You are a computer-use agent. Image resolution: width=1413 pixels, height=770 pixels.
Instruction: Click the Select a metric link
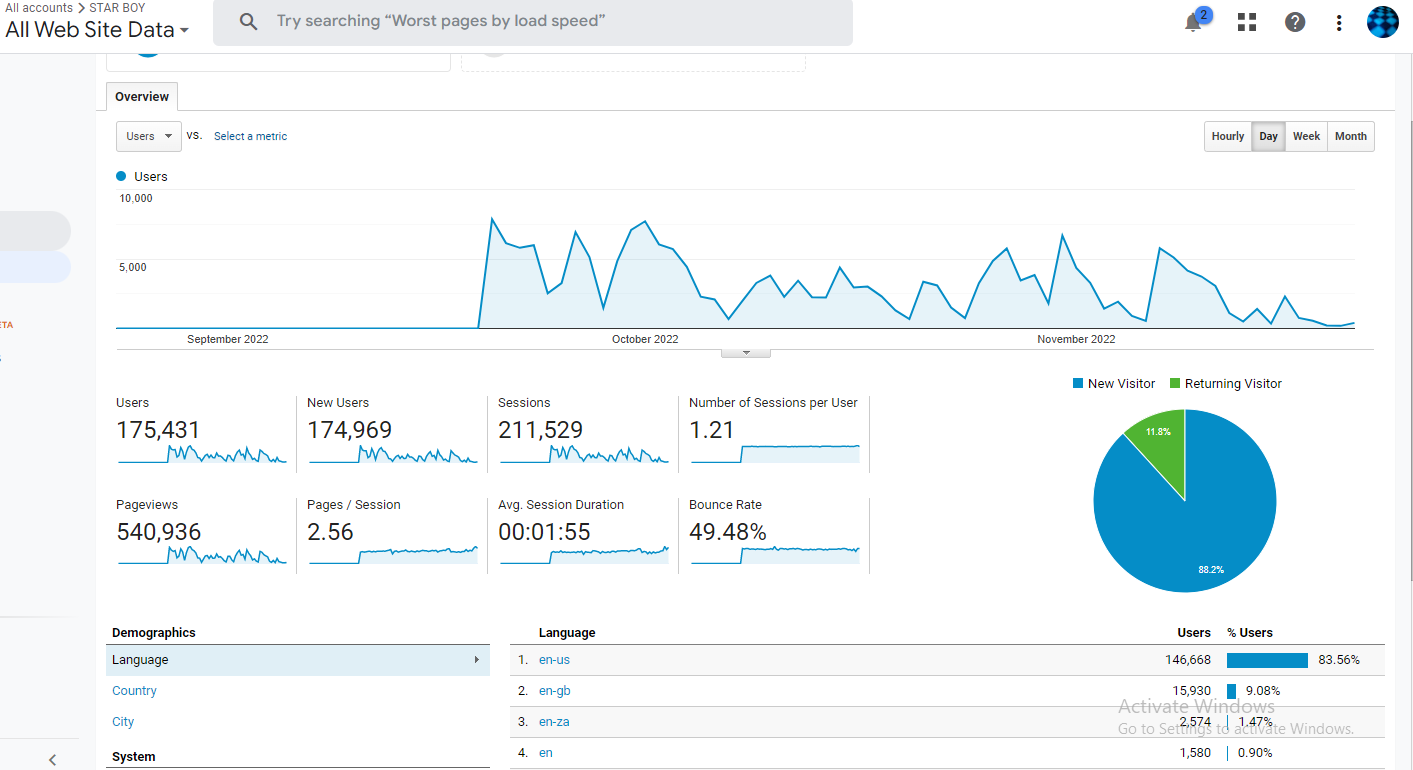(x=250, y=137)
